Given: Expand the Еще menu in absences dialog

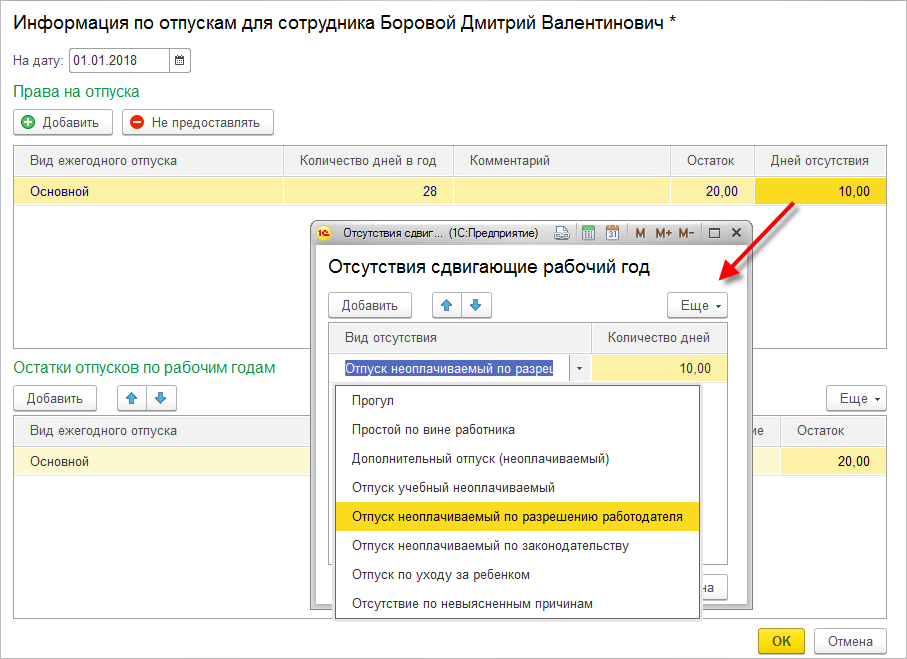Looking at the screenshot, I should coord(698,305).
